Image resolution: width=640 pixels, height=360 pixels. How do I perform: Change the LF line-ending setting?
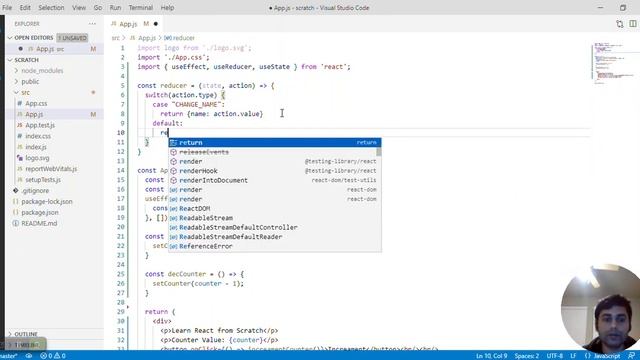(573, 356)
